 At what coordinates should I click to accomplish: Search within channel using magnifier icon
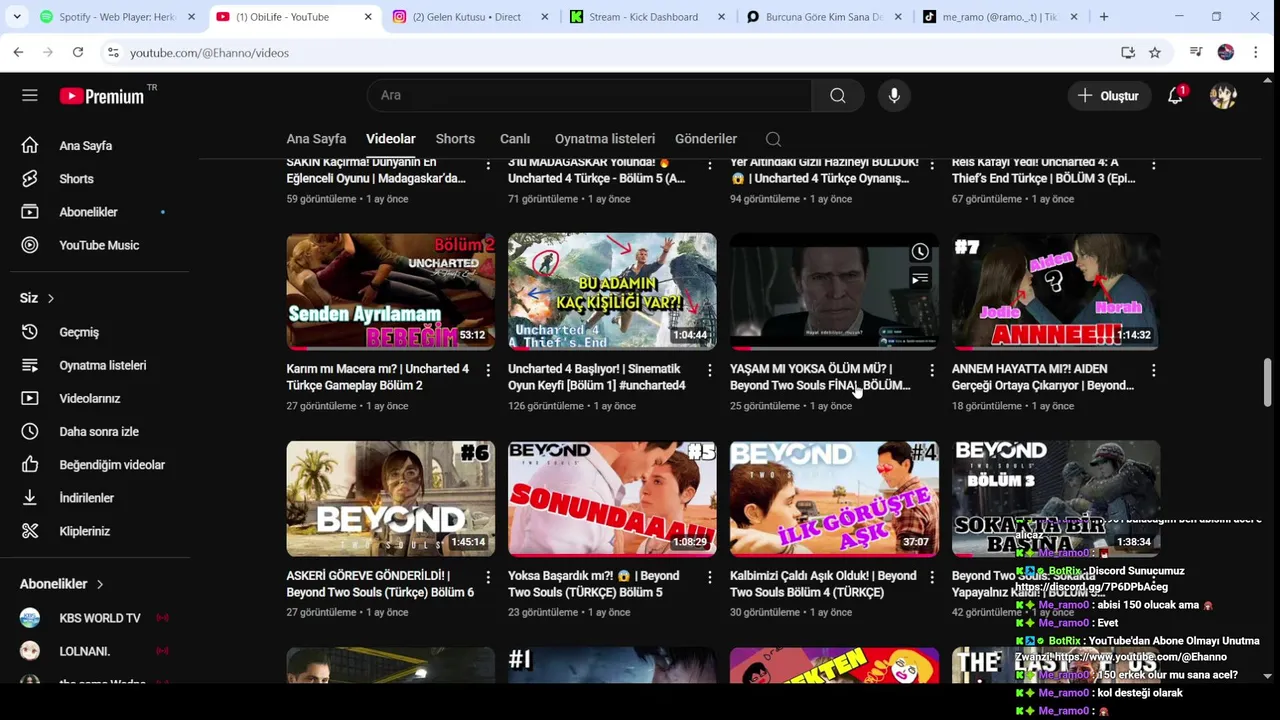[x=773, y=139]
